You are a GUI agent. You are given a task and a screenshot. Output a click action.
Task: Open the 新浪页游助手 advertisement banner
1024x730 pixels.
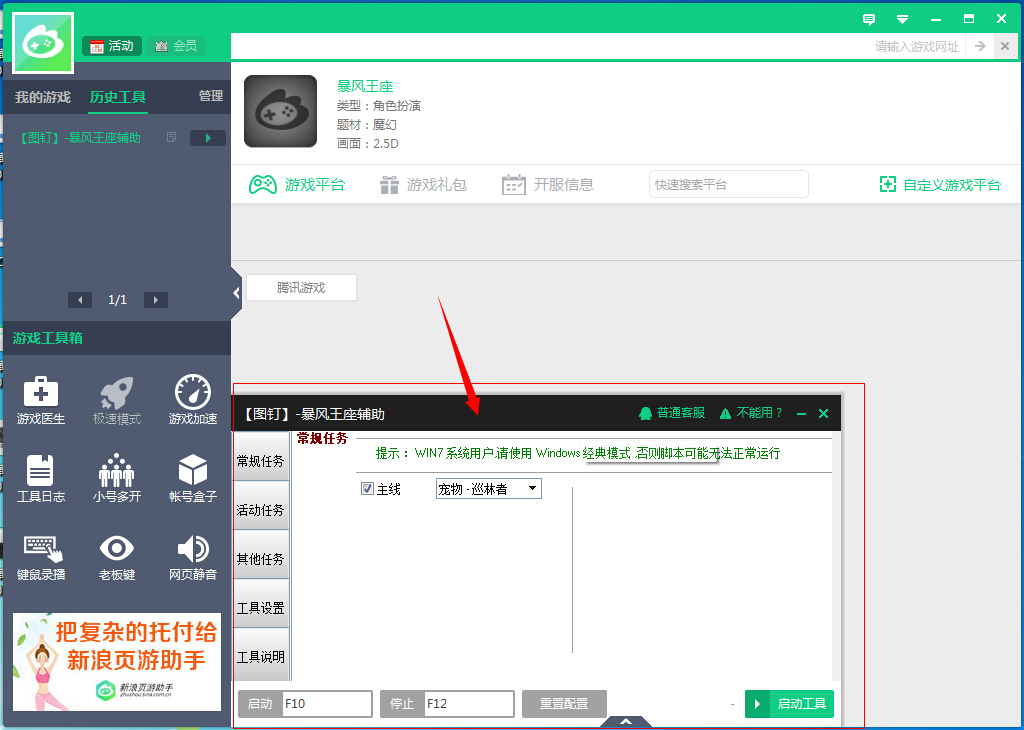tap(117, 661)
